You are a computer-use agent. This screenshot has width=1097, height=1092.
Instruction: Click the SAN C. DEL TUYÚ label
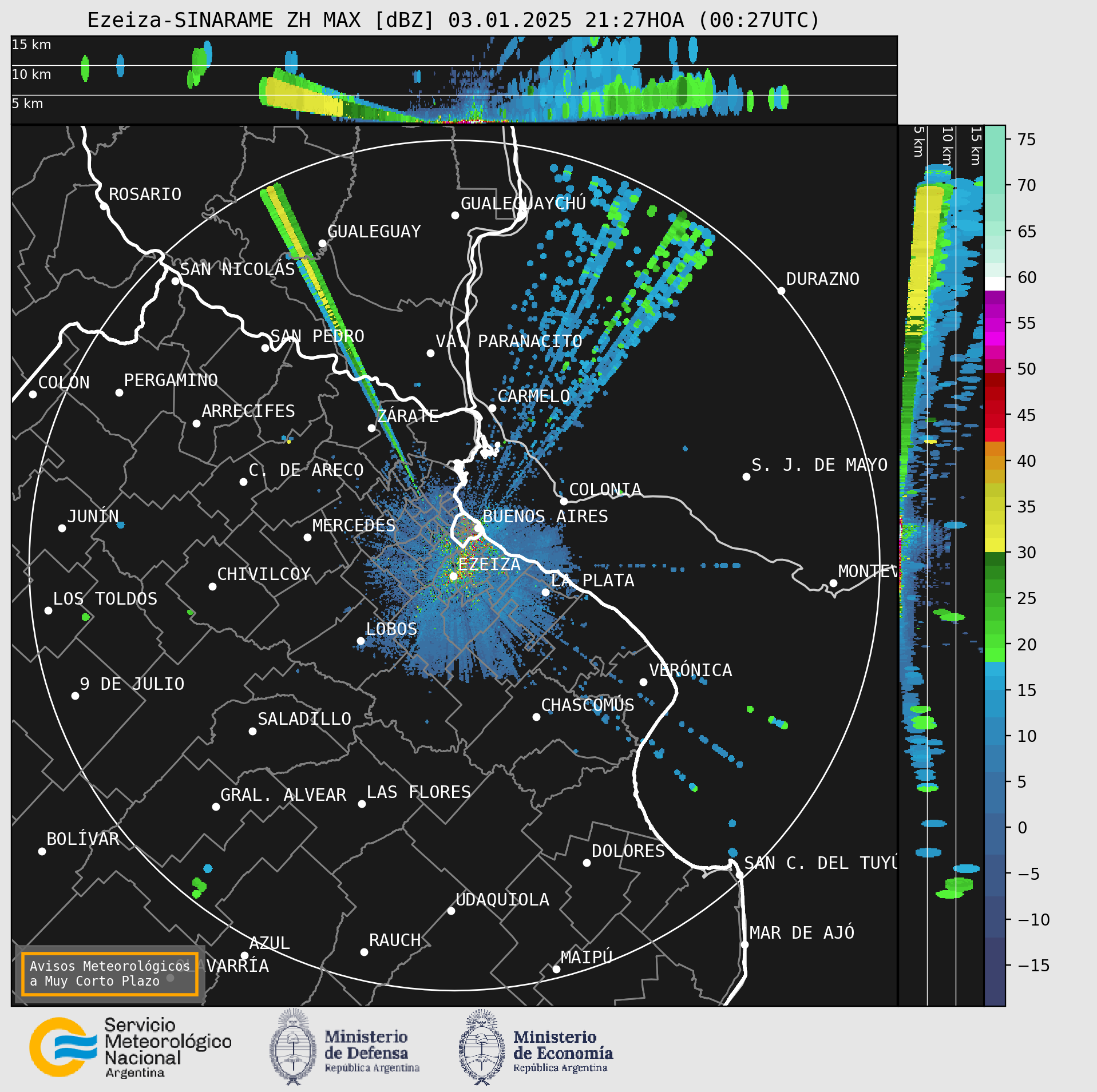pyautogui.click(x=821, y=863)
